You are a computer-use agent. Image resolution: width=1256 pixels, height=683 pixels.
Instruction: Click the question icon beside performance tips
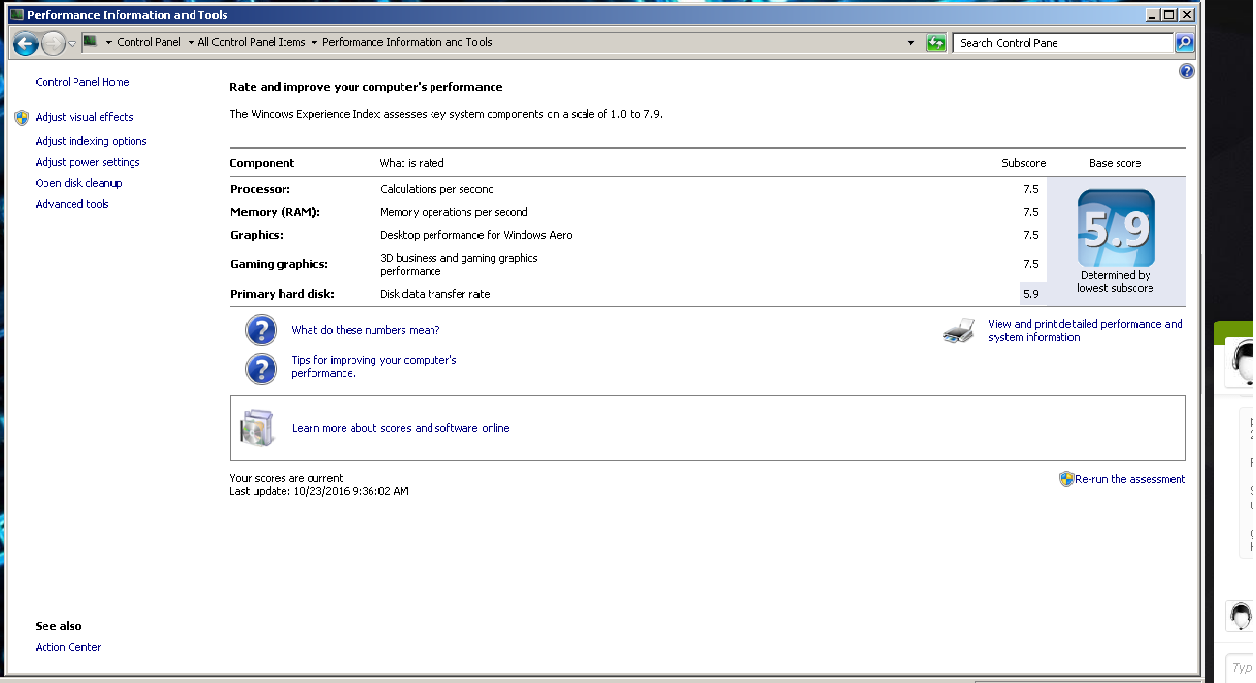261,368
